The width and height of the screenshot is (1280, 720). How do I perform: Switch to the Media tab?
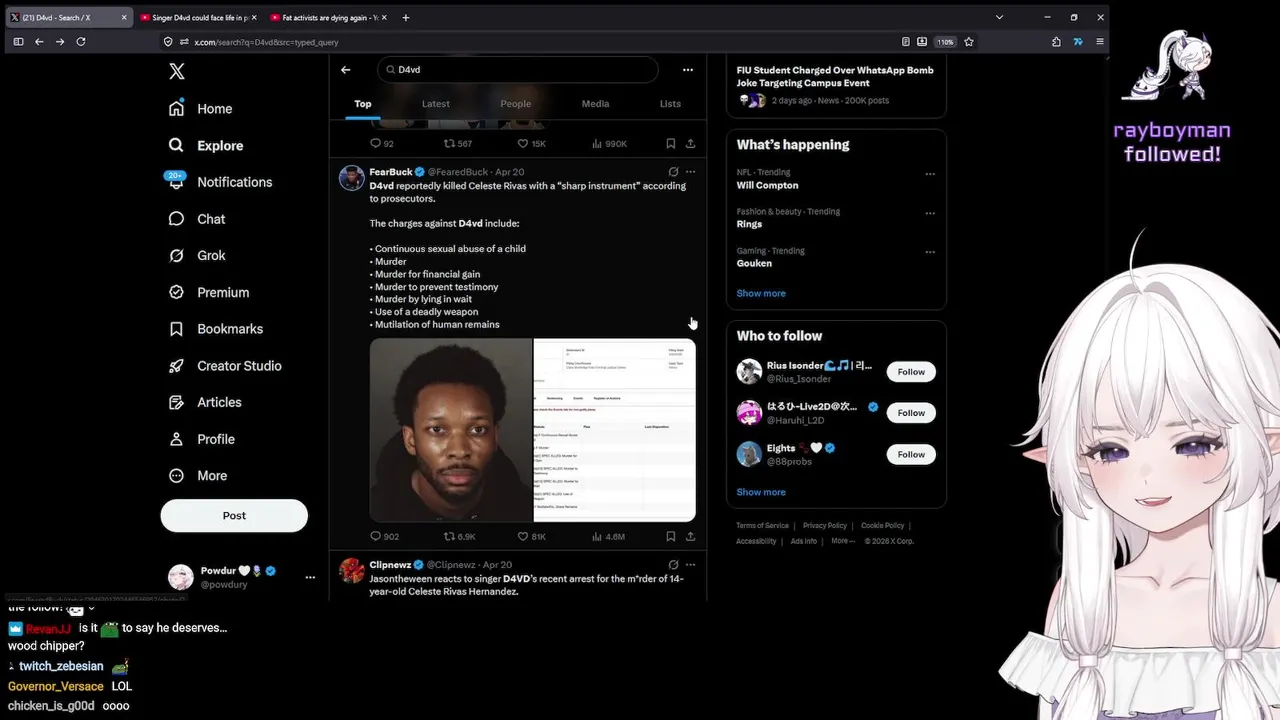(595, 104)
